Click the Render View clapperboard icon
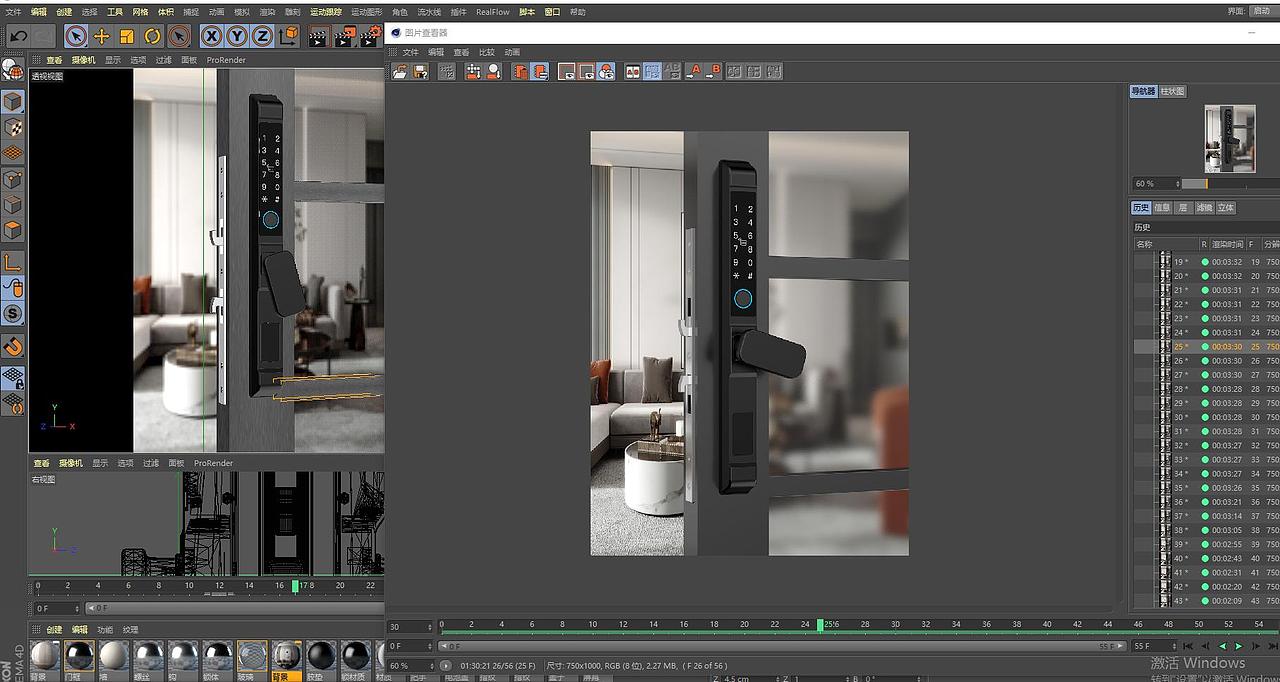The width and height of the screenshot is (1280, 682). click(x=318, y=37)
